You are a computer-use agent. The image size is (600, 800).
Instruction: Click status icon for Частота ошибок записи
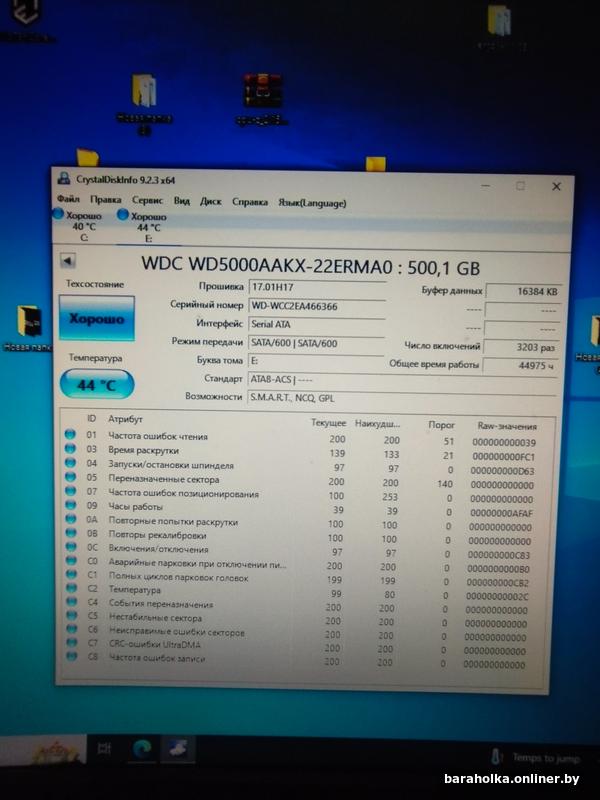(x=72, y=657)
